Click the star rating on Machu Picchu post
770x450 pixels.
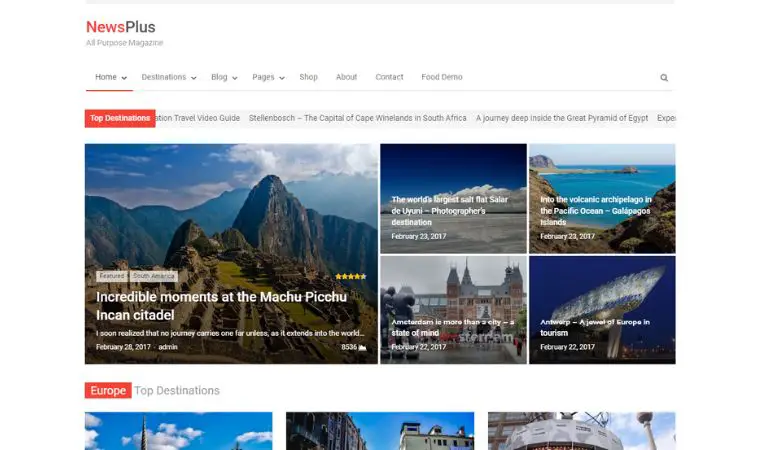[351, 277]
